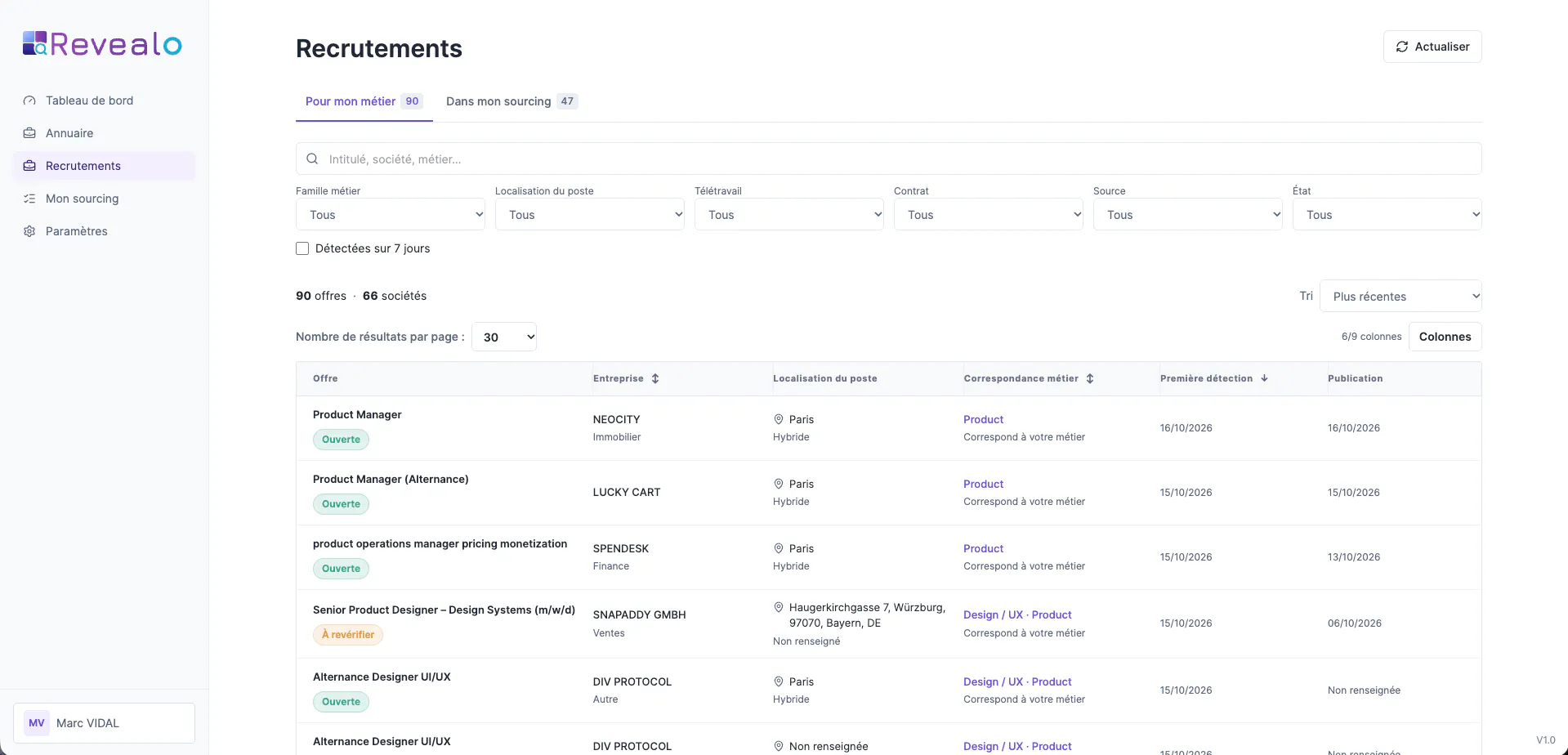This screenshot has height=755, width=1568.
Task: Click the À revérifier status badge
Action: [348, 635]
